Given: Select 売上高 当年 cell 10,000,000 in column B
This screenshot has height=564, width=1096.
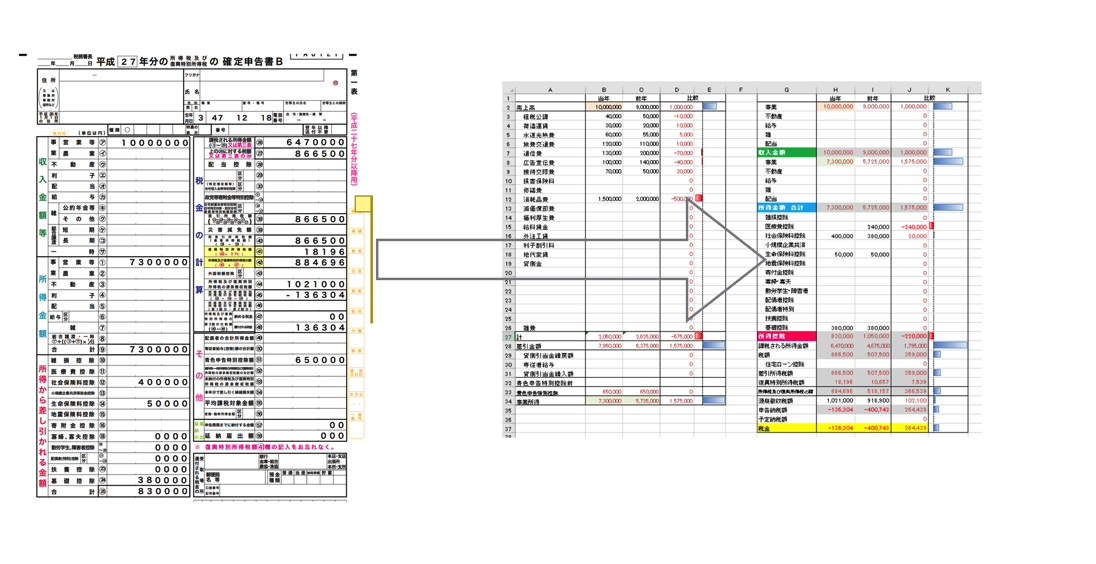Looking at the screenshot, I should click(x=604, y=107).
